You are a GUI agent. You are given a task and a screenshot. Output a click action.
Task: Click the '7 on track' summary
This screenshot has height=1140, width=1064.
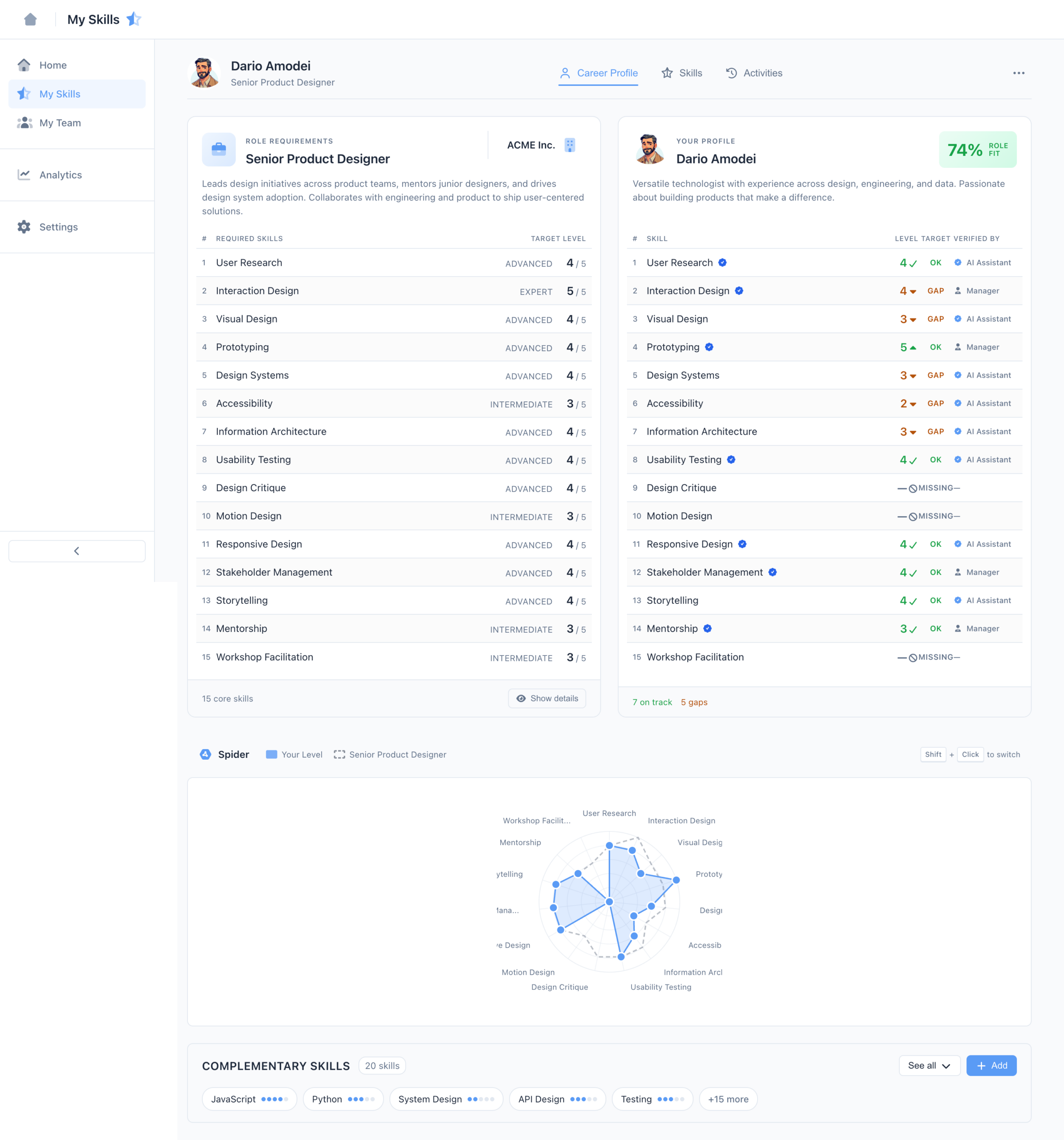coord(652,702)
